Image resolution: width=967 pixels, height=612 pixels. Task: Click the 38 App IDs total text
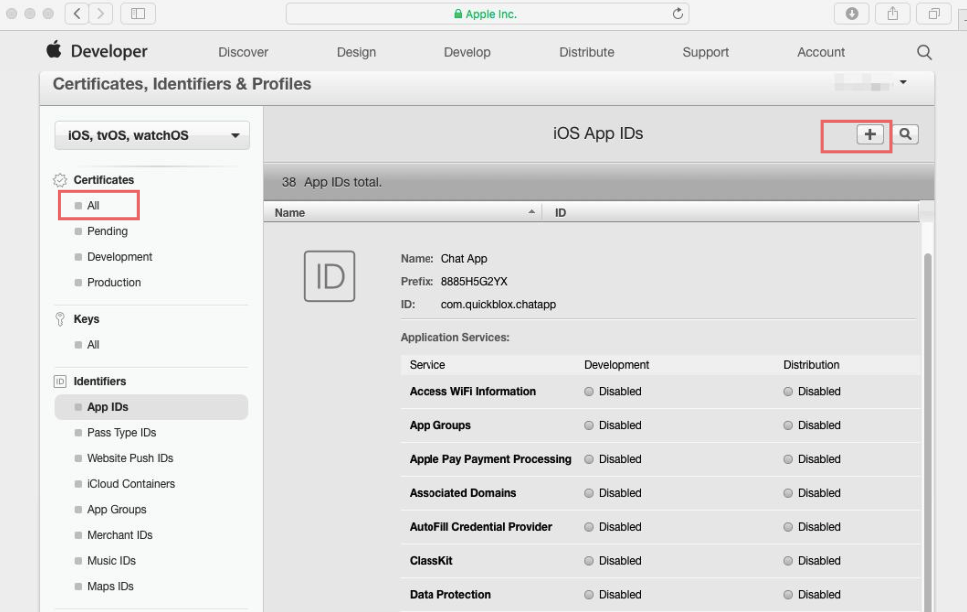click(x=332, y=183)
